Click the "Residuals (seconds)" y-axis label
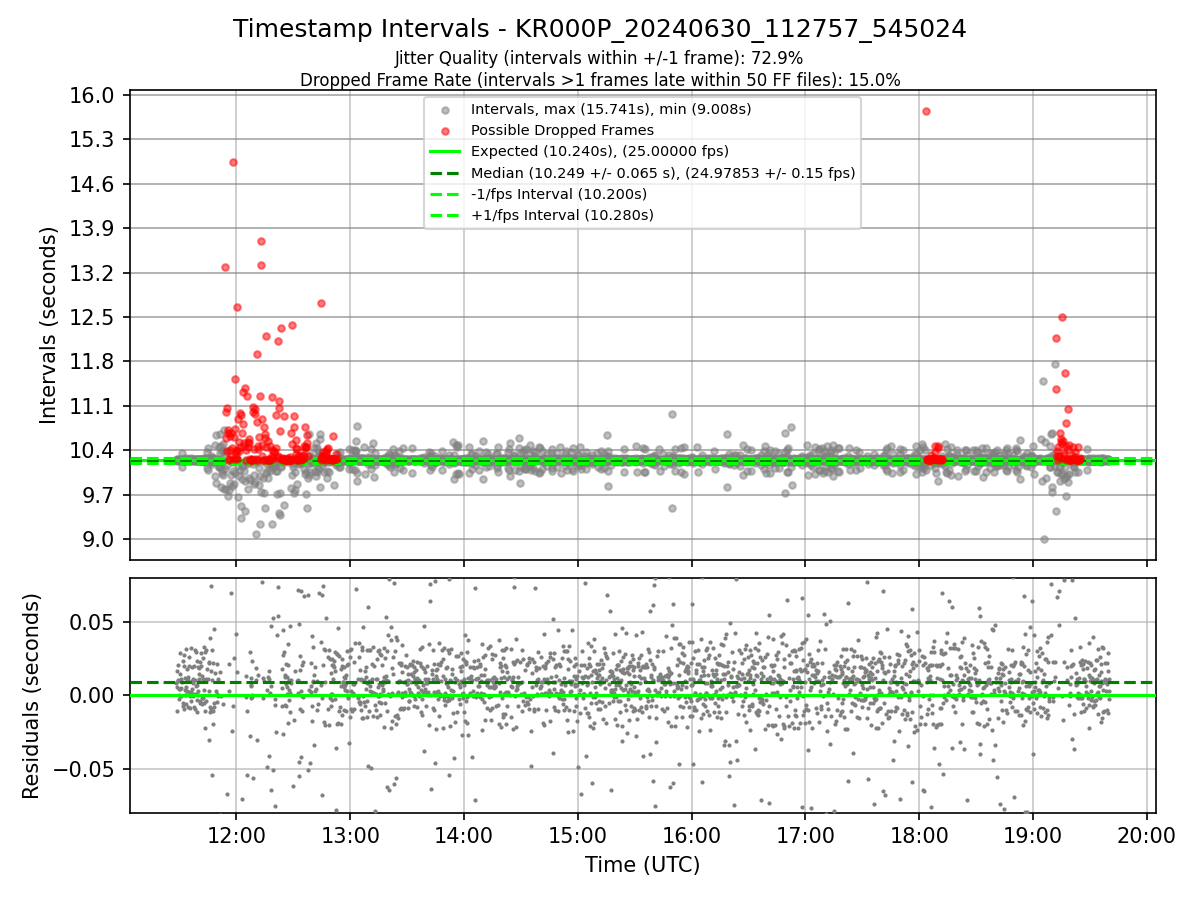This screenshot has height=900, width=1200. click(32, 696)
